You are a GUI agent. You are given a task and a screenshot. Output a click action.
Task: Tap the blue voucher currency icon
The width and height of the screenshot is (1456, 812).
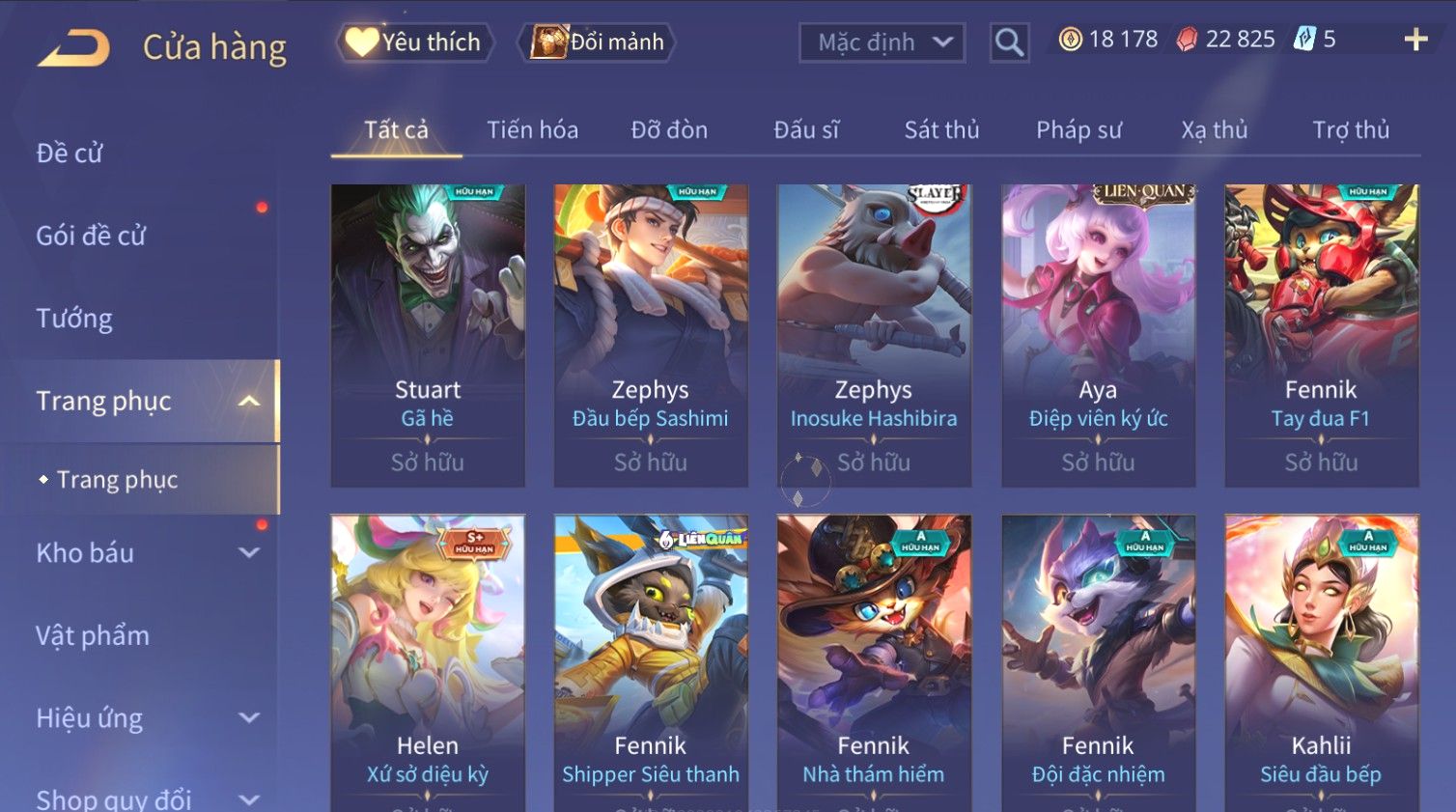1303,40
